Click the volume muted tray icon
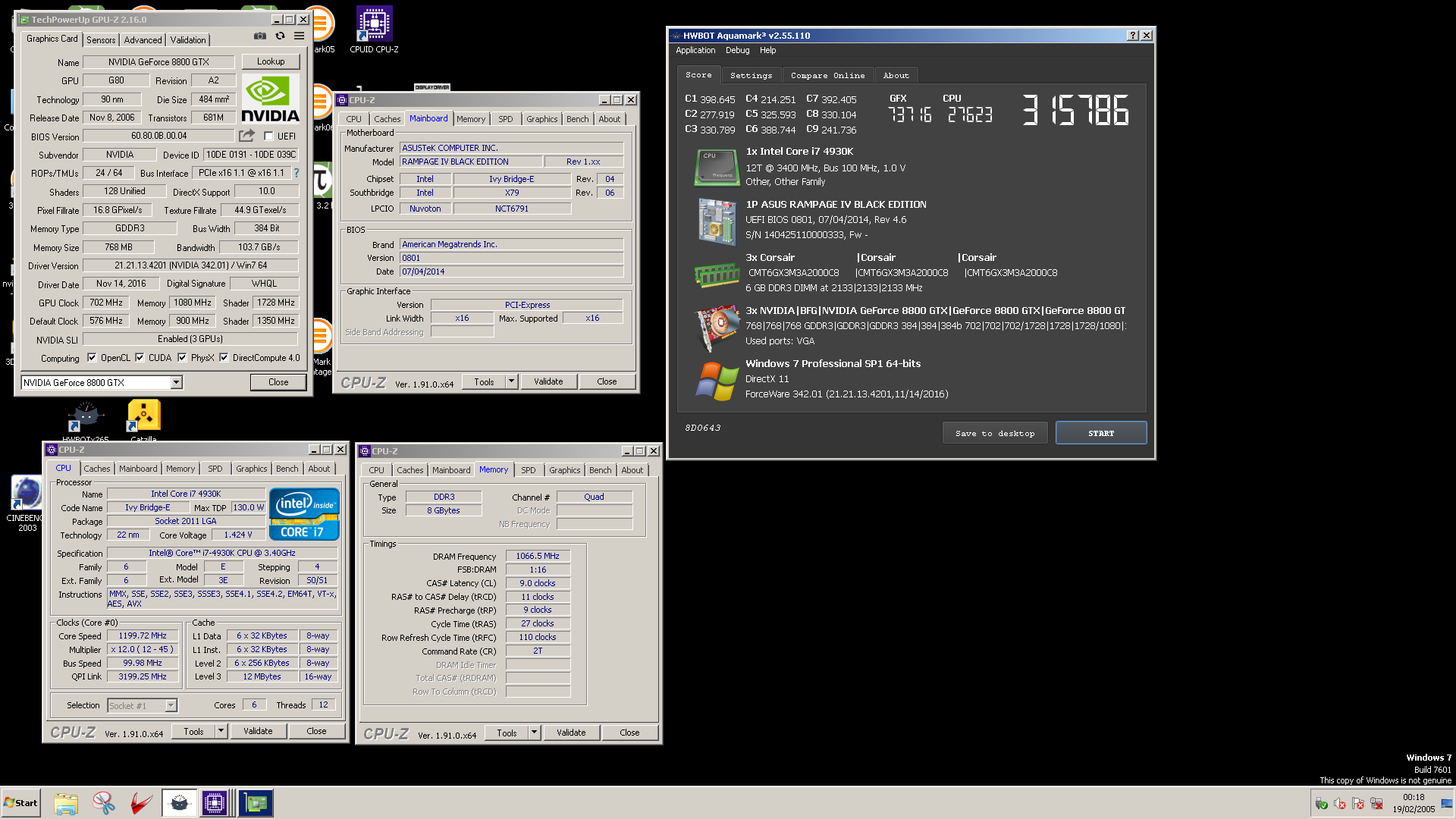 coord(1340,804)
